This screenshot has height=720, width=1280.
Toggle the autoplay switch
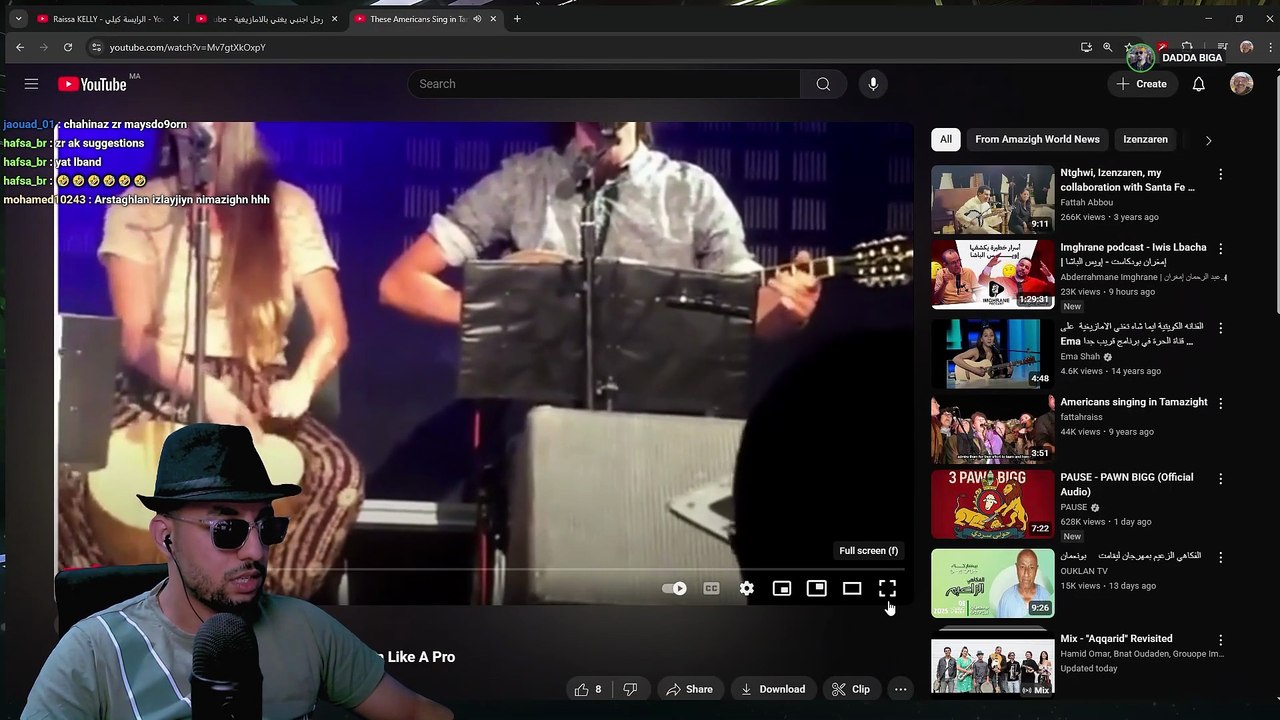click(675, 589)
